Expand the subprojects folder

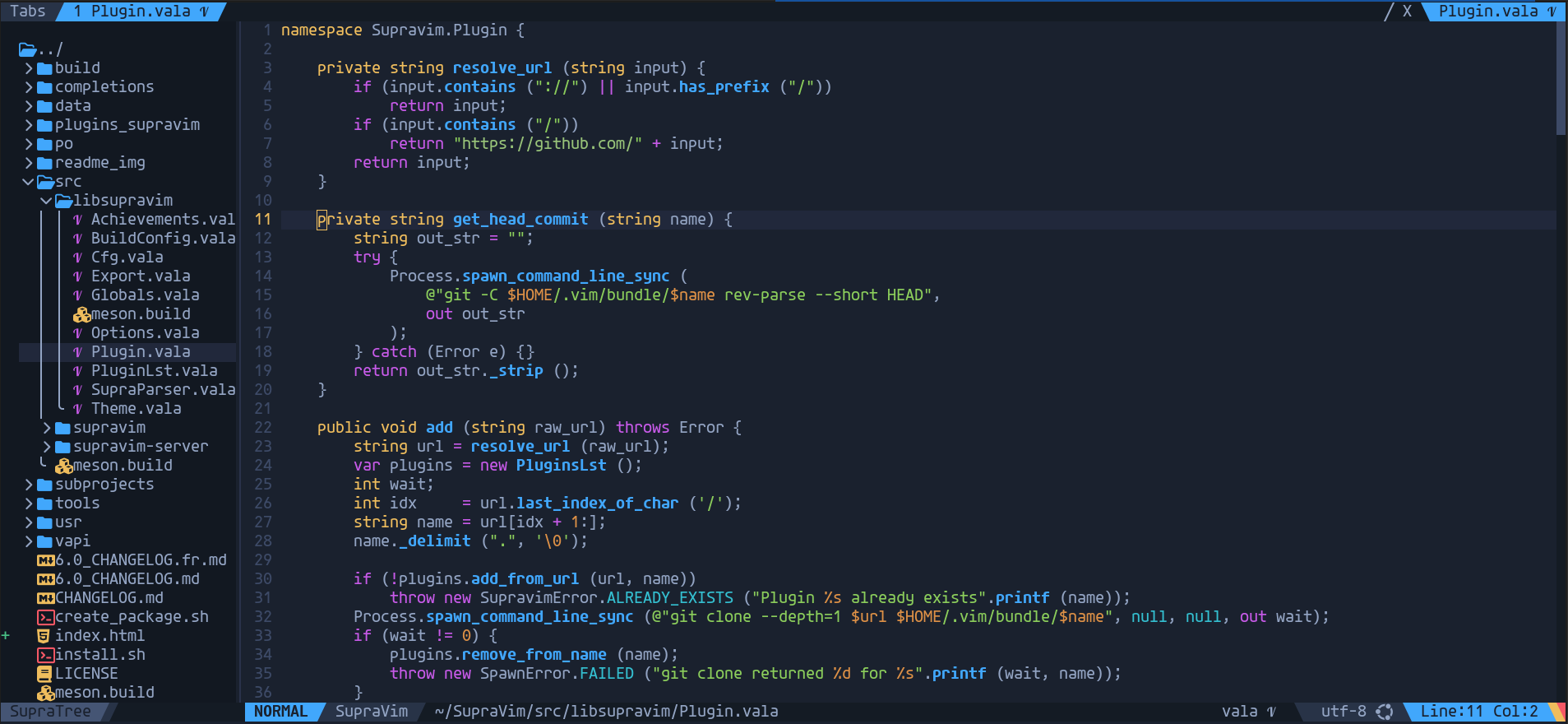point(29,485)
